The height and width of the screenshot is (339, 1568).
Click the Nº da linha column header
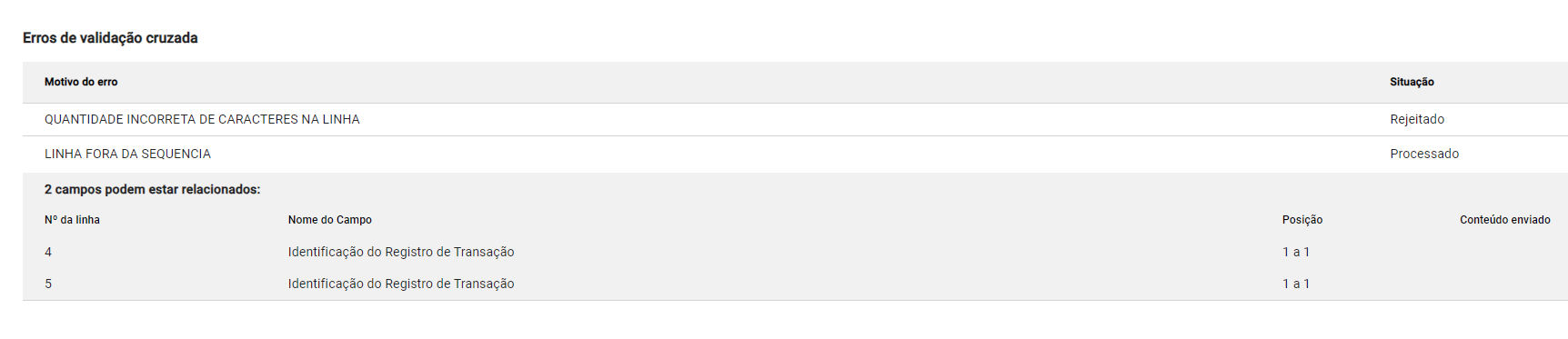(72, 220)
